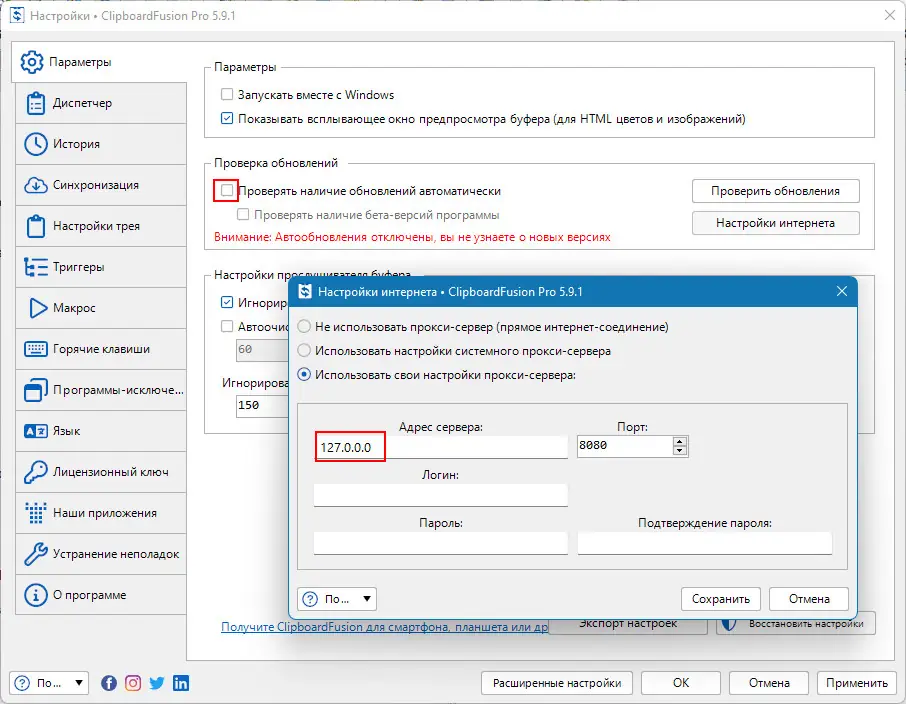Click the field containing value 150
Viewport: 906px width, 704px height.
click(262, 405)
